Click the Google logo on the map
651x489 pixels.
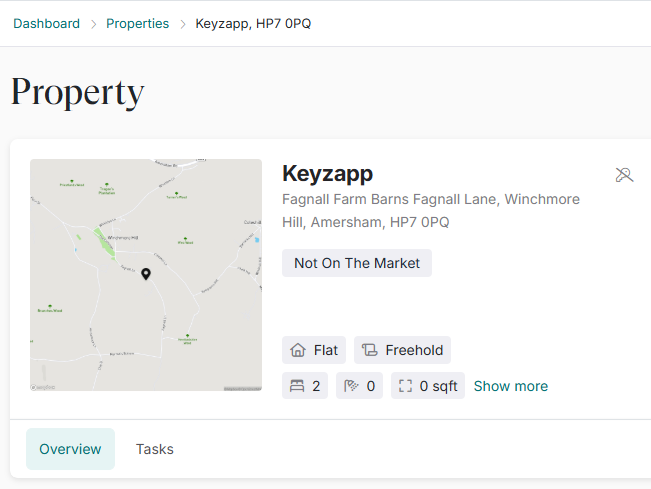coord(43,387)
